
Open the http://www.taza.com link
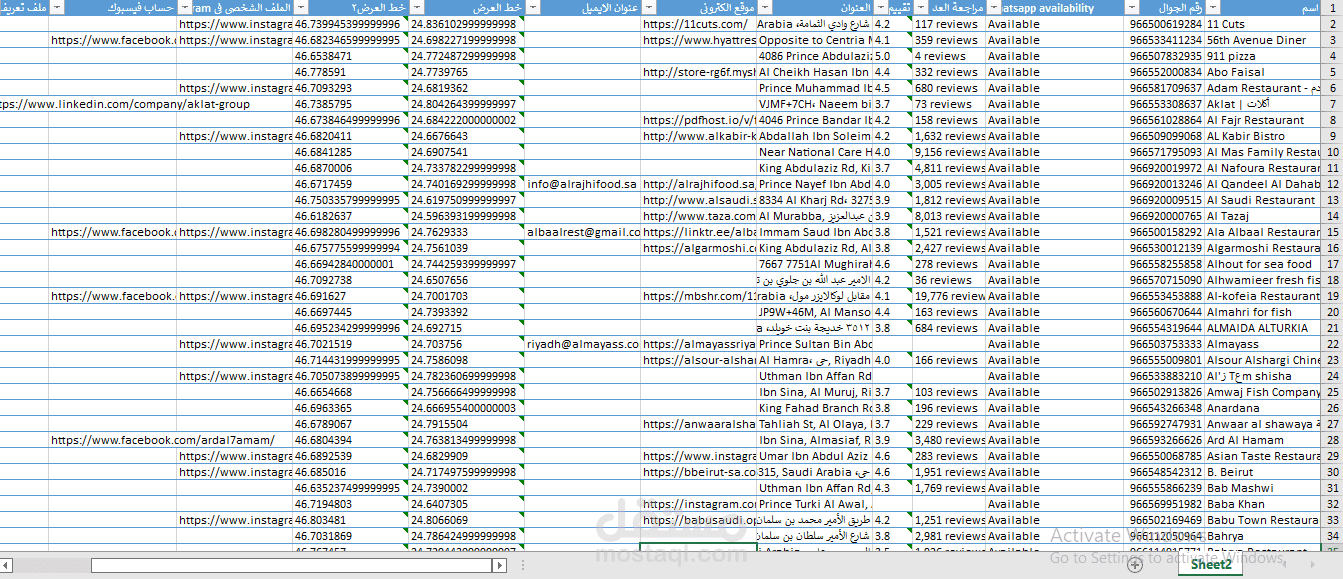pyautogui.click(x=699, y=215)
